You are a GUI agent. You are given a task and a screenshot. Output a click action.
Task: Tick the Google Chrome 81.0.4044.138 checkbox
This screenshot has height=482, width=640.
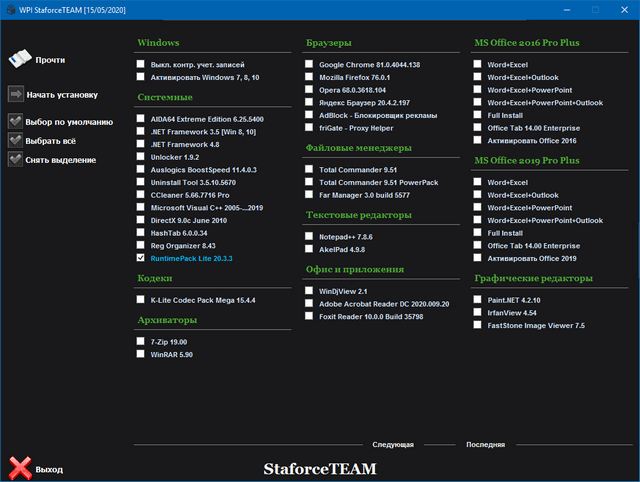point(309,64)
